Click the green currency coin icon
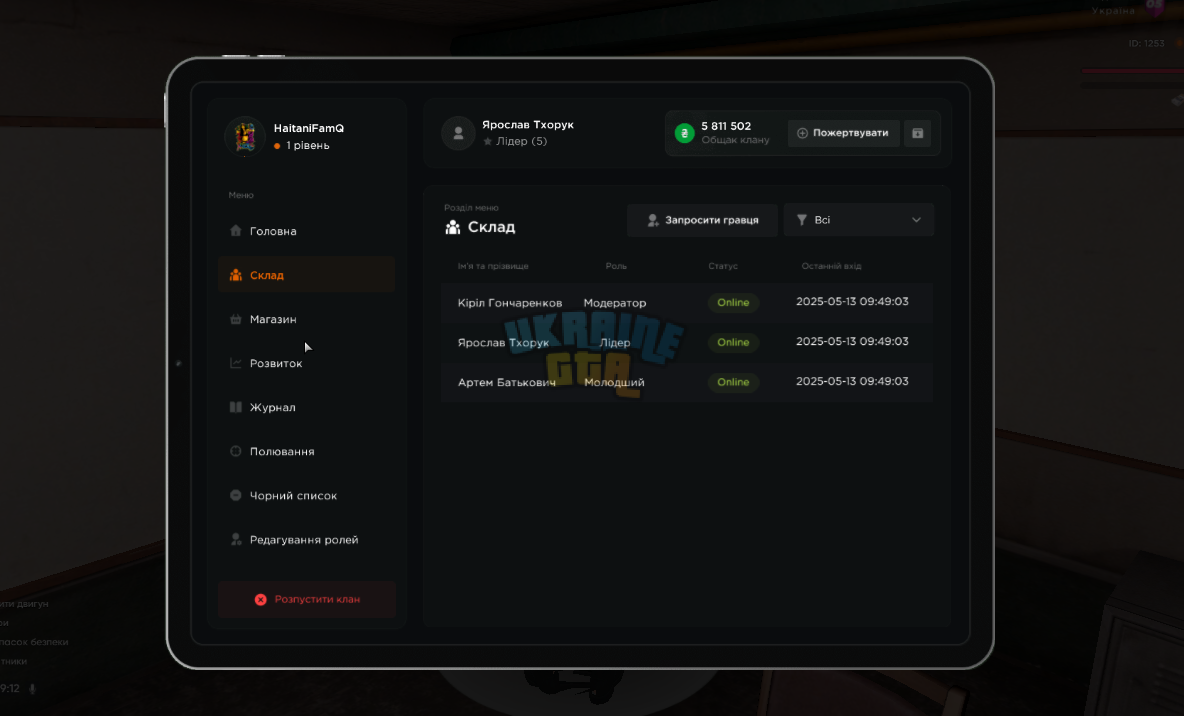Viewport: 1184px width, 716px height. tap(684, 133)
